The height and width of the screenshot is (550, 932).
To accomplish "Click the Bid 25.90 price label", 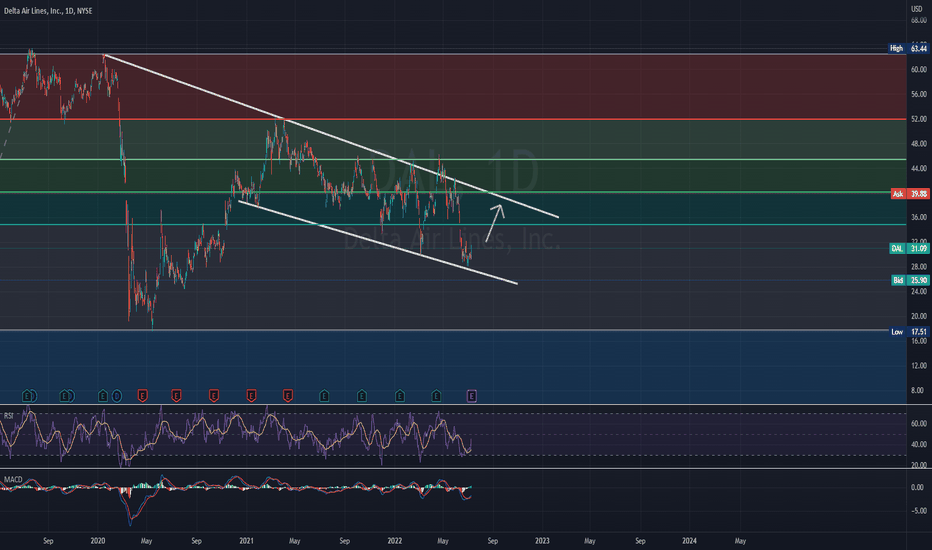I will click(x=909, y=280).
